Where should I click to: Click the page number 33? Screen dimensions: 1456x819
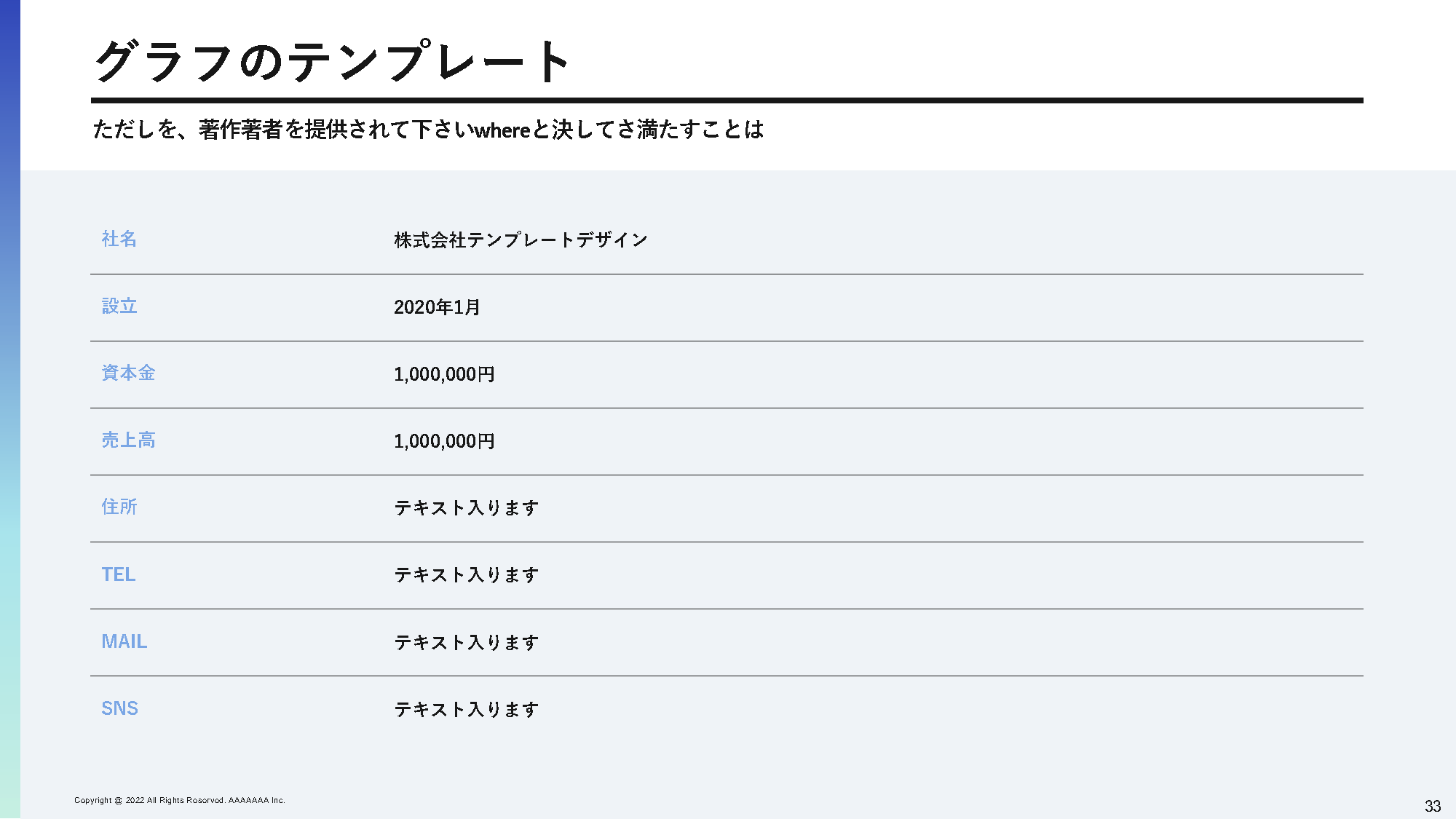click(1432, 806)
